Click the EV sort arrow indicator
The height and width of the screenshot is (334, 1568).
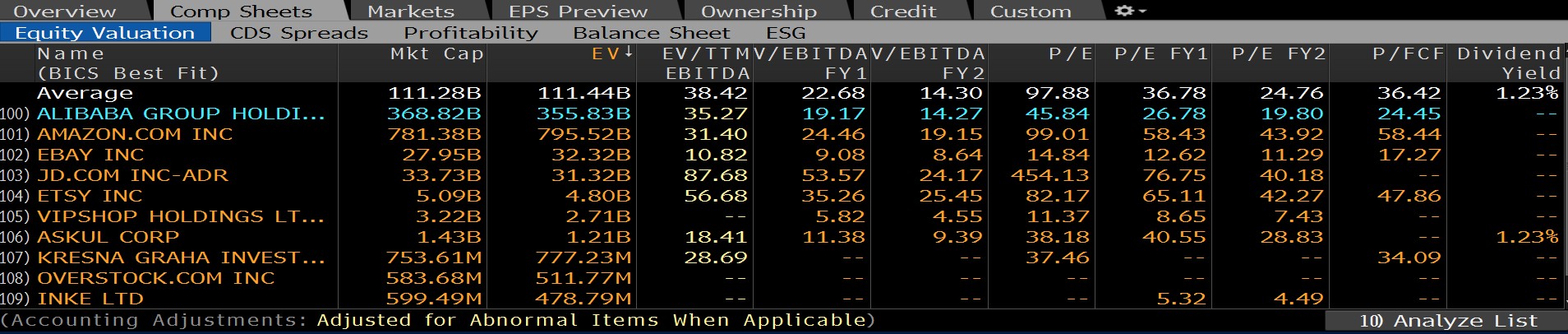pyautogui.click(x=629, y=53)
